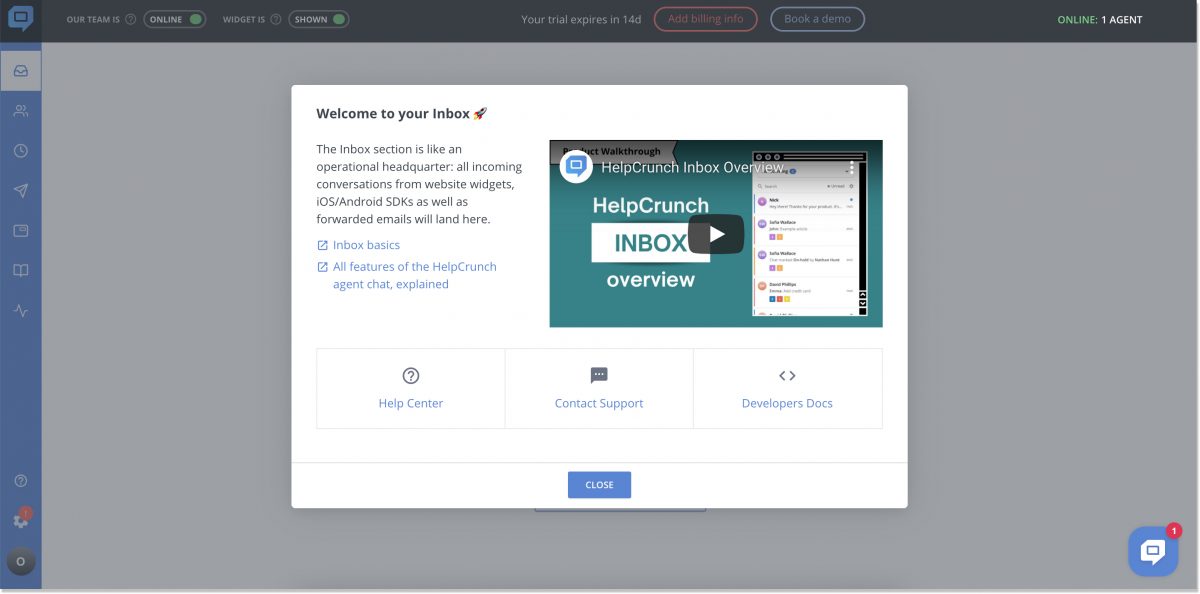
Task: Click the Add billing info button
Action: (x=705, y=19)
